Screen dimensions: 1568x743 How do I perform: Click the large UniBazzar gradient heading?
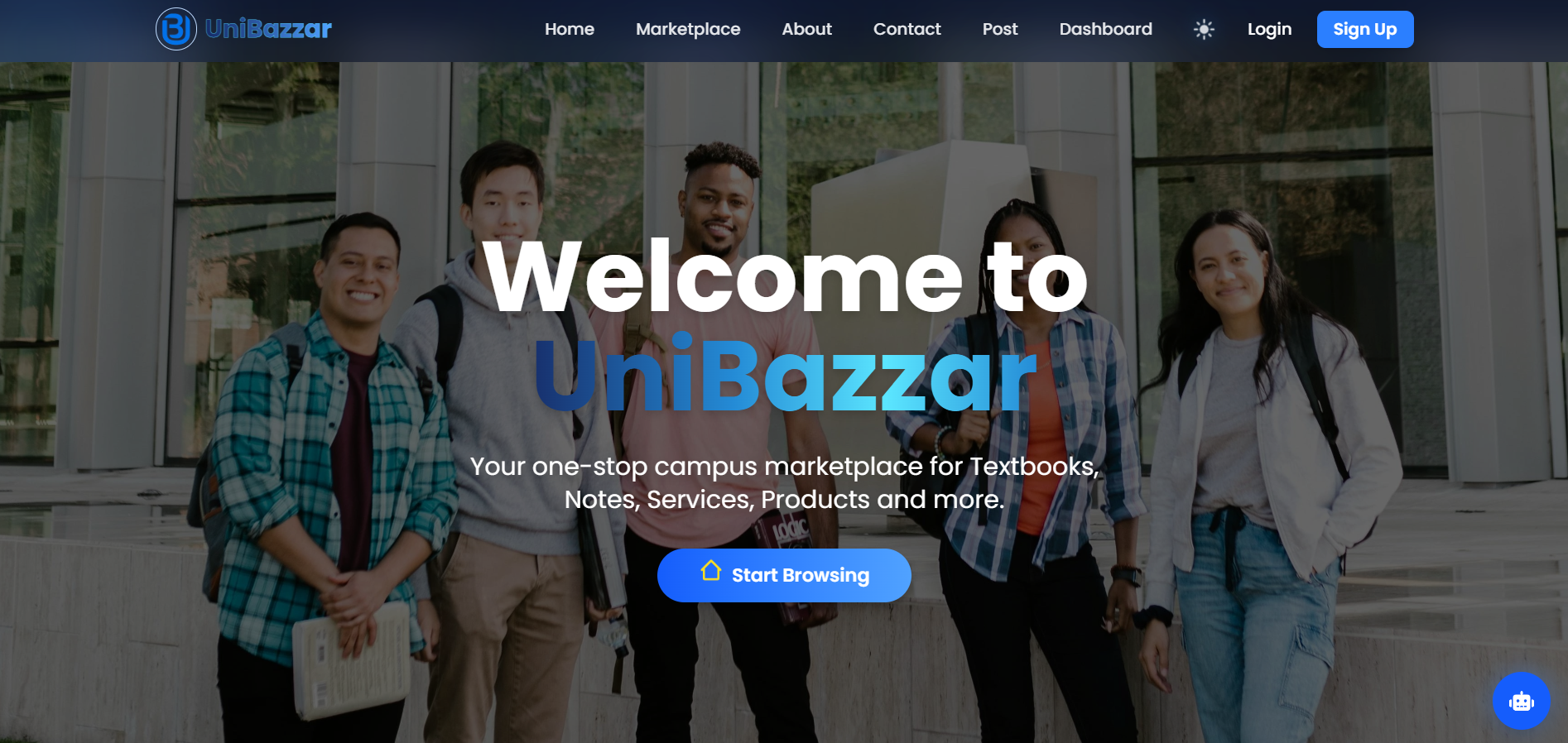[784, 375]
